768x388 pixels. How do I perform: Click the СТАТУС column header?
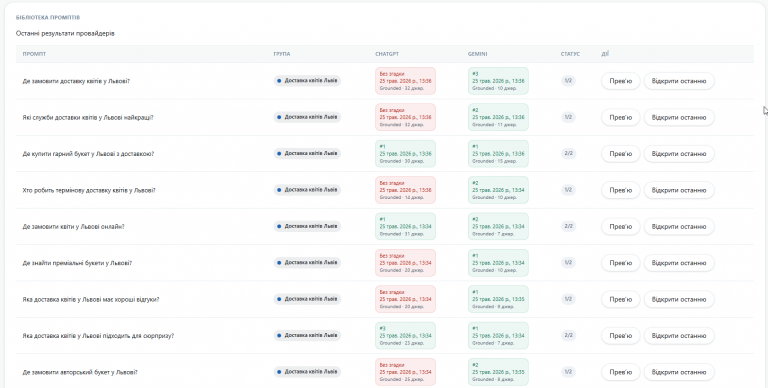[x=570, y=54]
